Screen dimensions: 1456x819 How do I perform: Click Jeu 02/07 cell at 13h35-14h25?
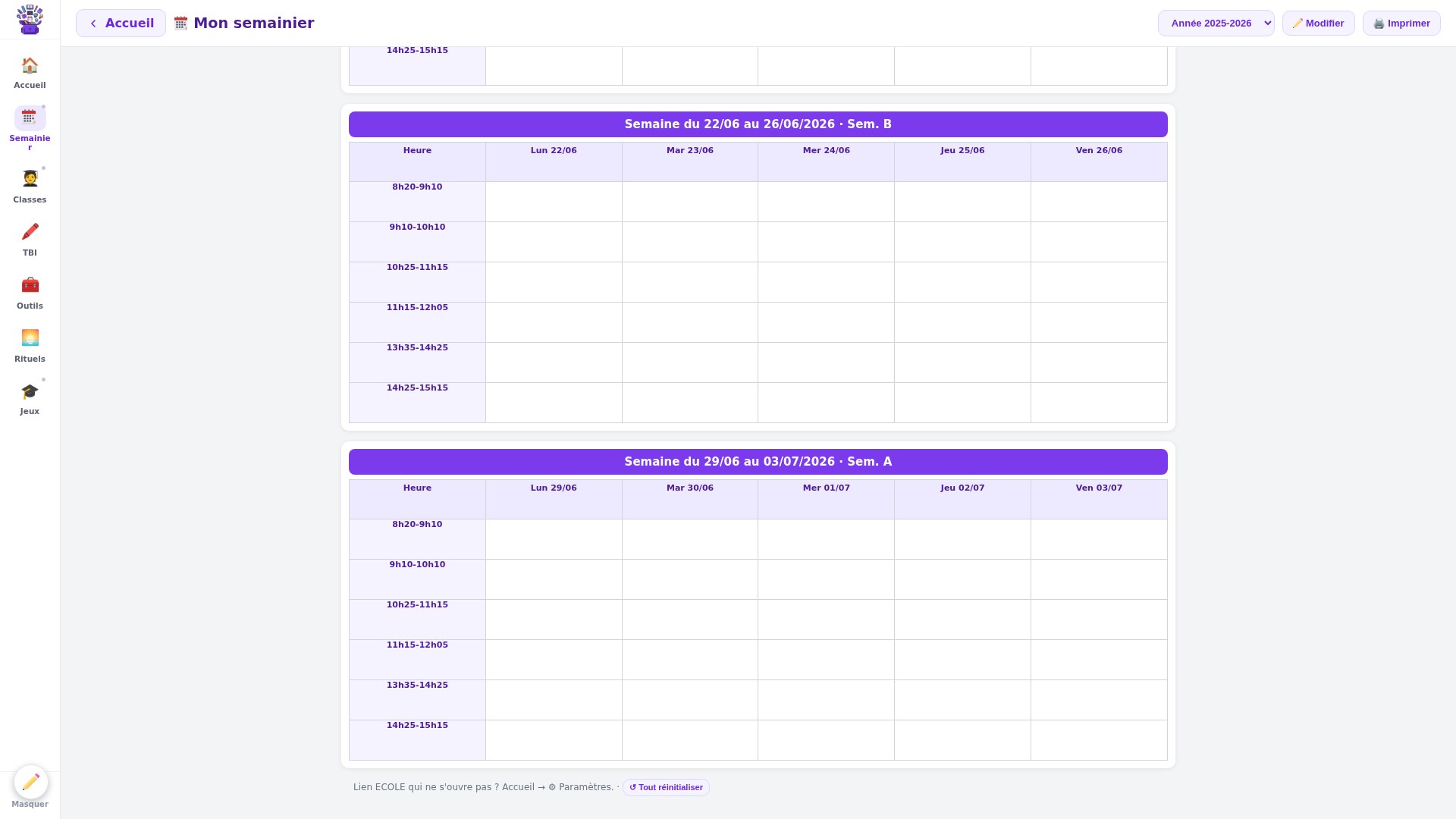click(962, 700)
